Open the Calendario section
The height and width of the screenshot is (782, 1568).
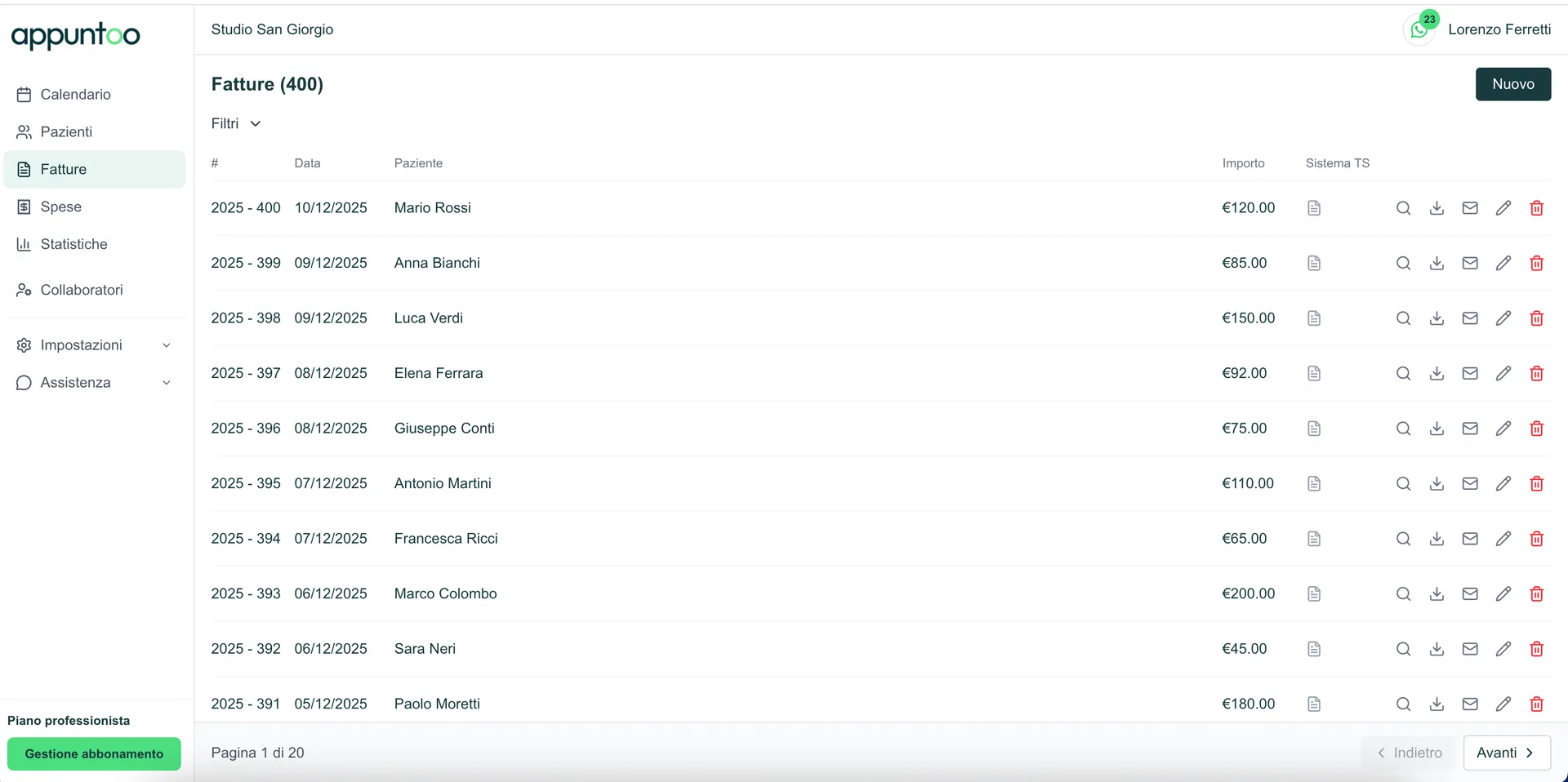[75, 95]
